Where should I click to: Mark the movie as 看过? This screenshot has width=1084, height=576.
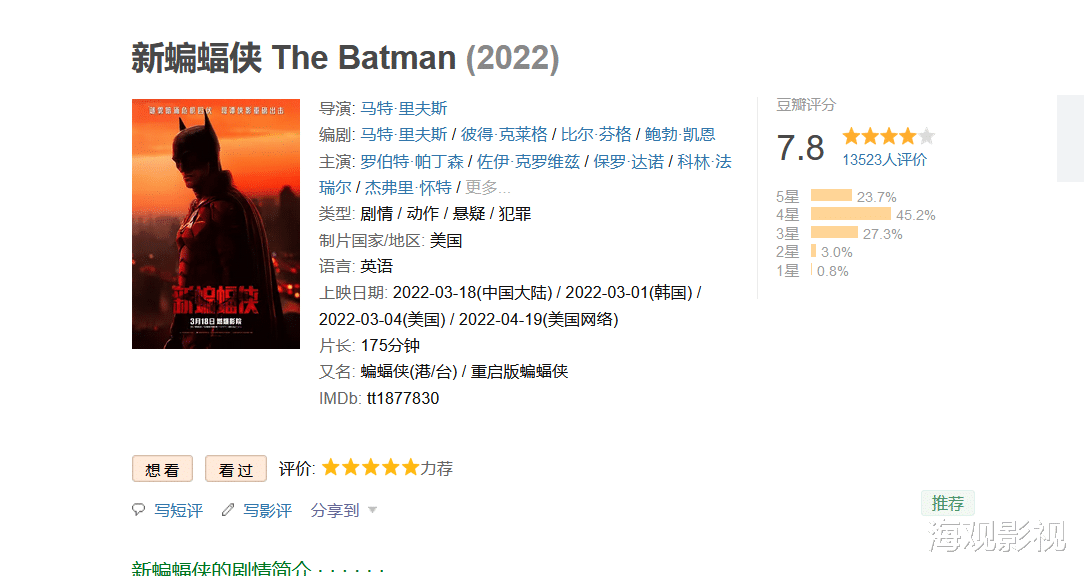click(236, 469)
